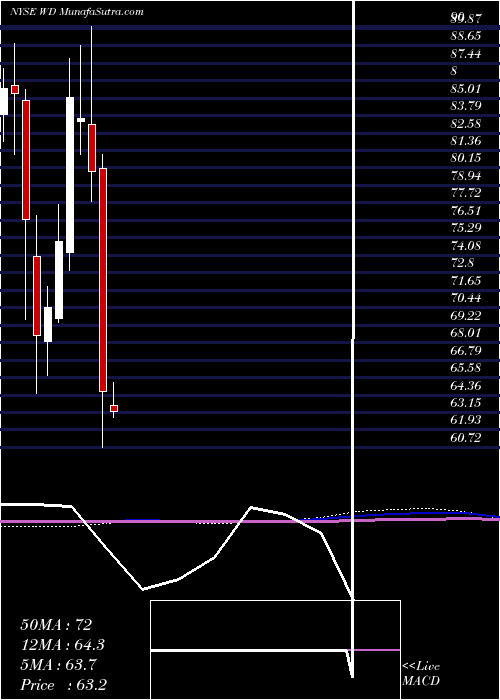Click the 76.51 price axis label

tap(466, 210)
